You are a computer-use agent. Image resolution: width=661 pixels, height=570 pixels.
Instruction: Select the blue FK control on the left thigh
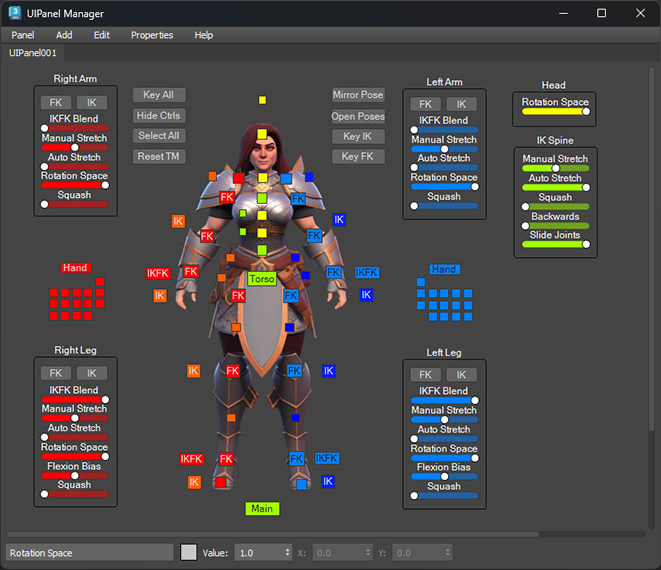(291, 296)
